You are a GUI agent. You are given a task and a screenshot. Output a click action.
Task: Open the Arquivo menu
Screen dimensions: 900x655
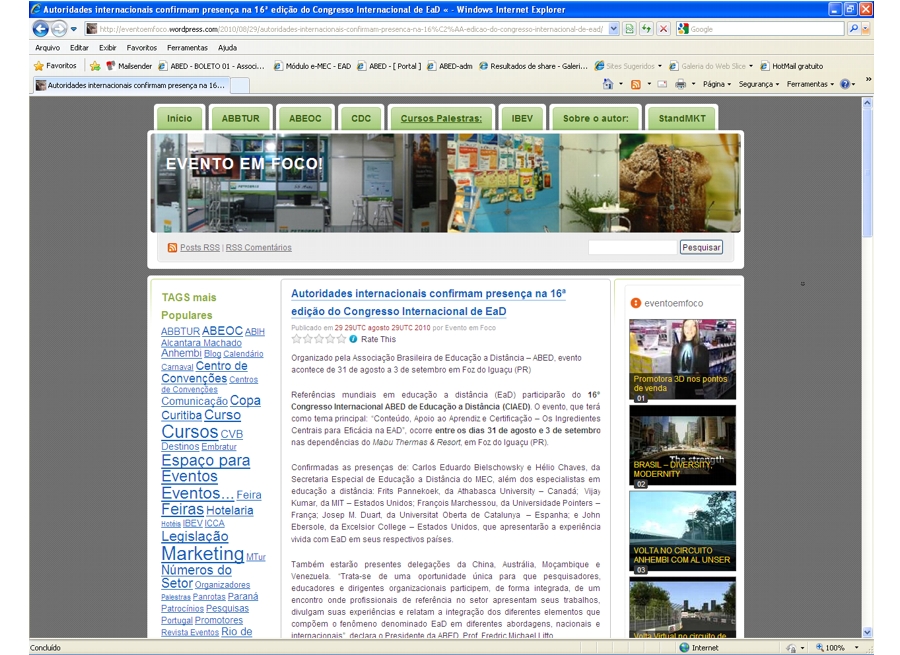click(x=47, y=48)
